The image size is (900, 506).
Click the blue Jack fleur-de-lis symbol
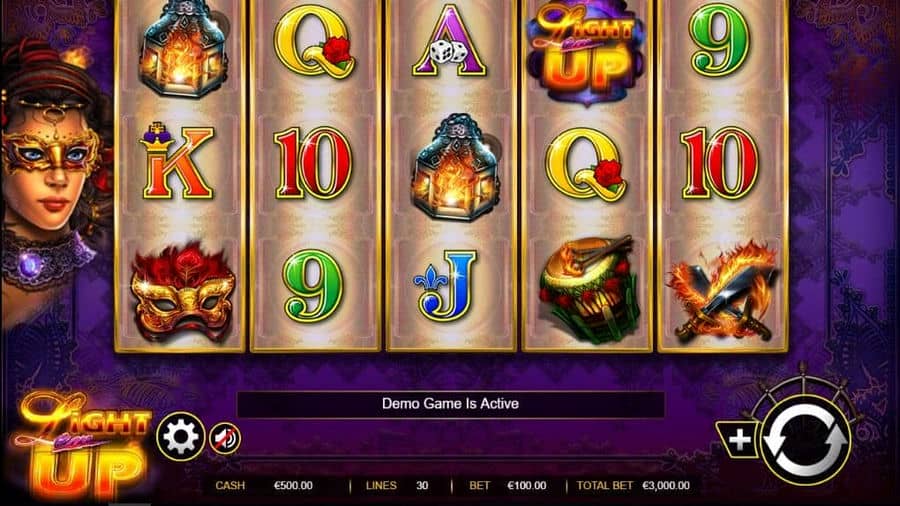(446, 285)
